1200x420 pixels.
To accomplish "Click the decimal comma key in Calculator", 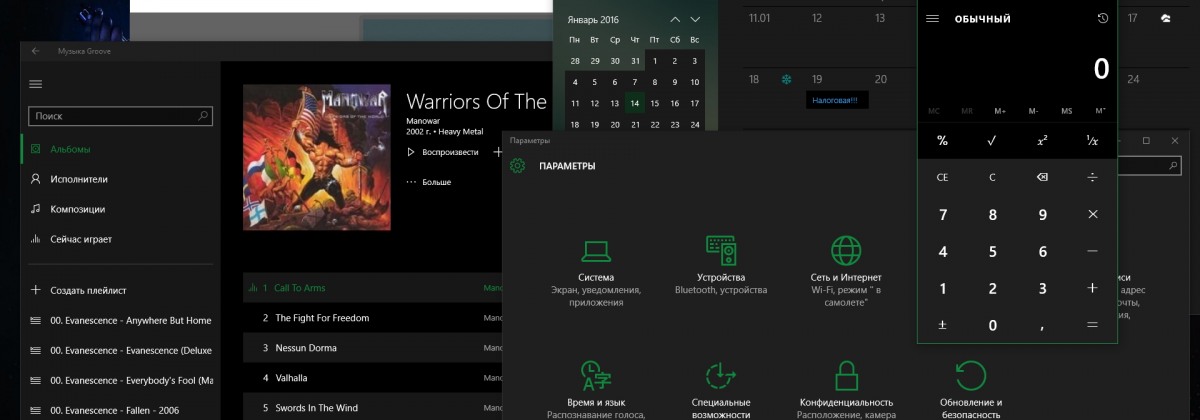I will (1042, 325).
